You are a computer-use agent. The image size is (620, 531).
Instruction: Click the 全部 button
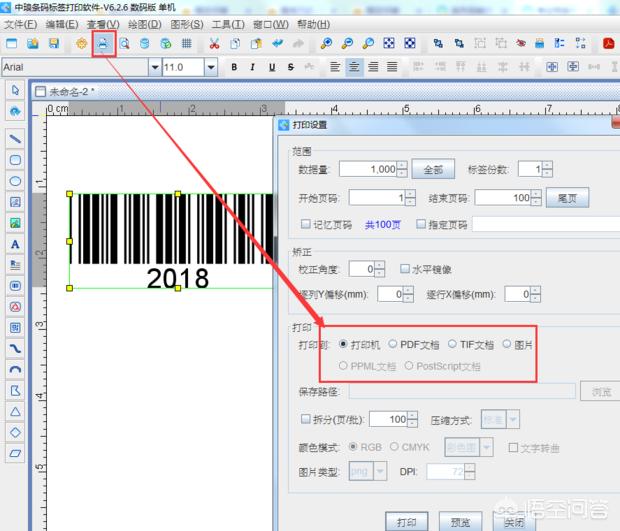click(433, 170)
